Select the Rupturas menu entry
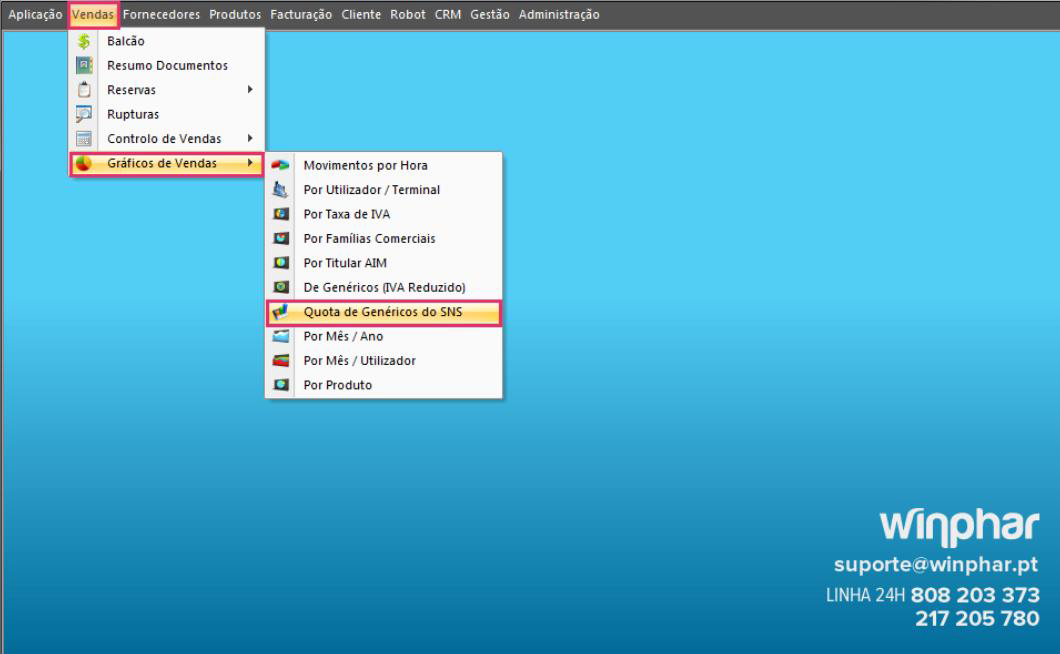The image size is (1060, 654). (x=166, y=114)
